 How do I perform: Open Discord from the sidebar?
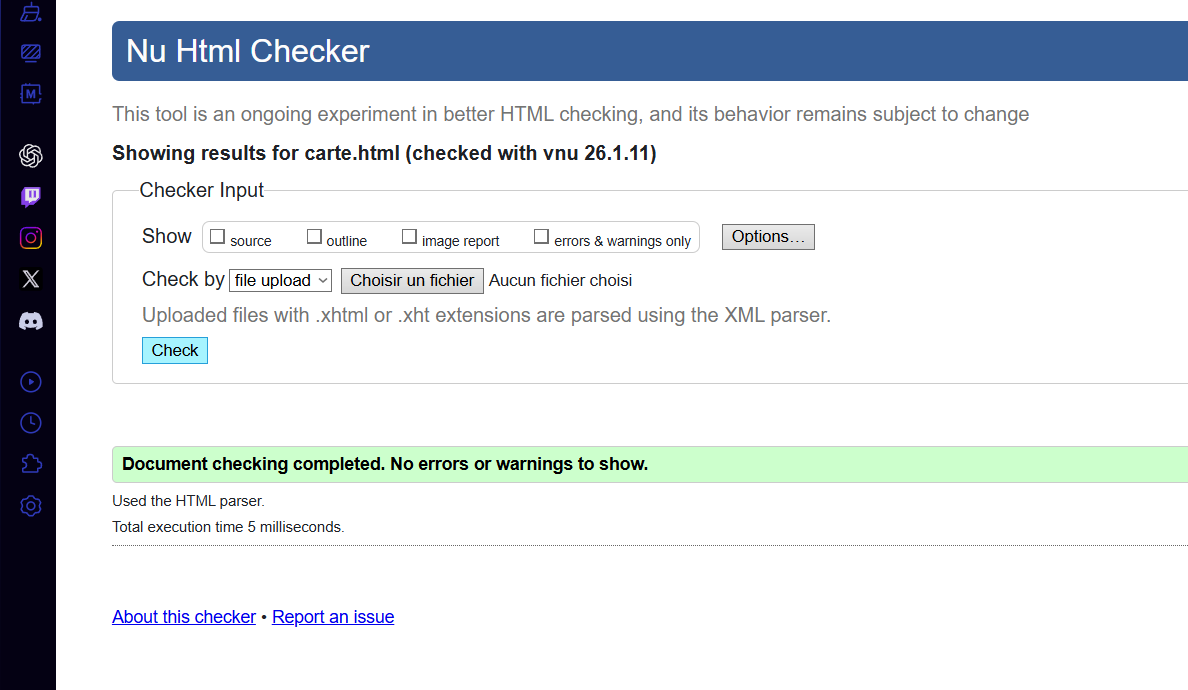[x=31, y=321]
